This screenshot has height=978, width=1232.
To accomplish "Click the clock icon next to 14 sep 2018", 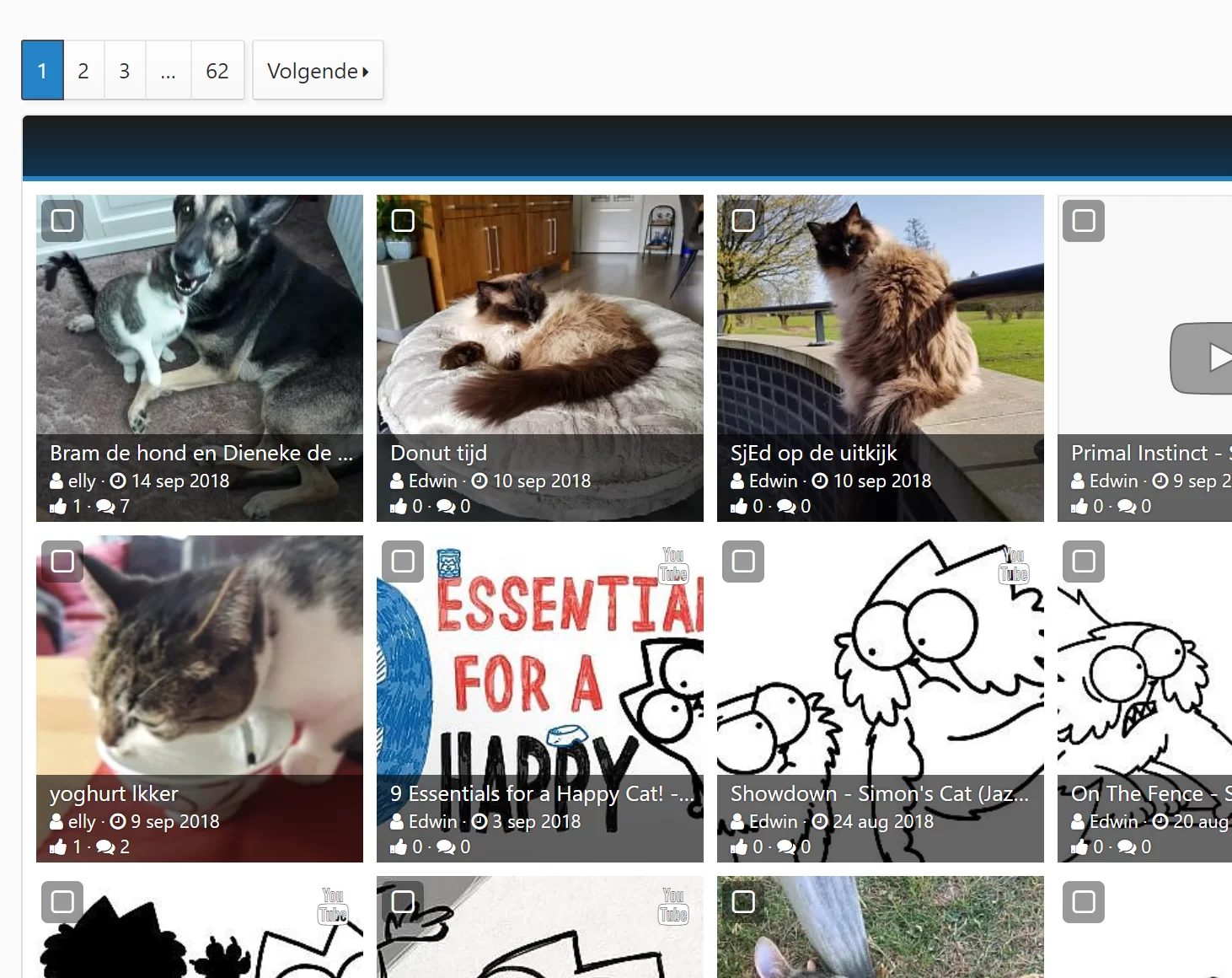I will [x=118, y=481].
